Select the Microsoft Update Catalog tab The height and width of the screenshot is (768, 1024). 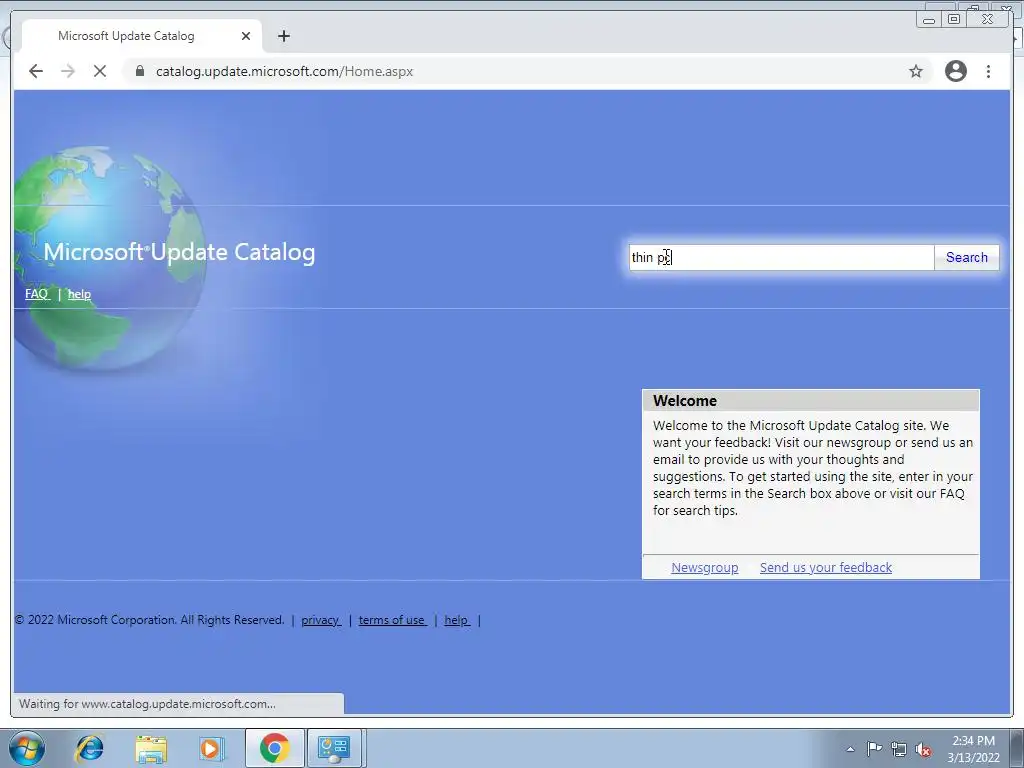coord(142,36)
